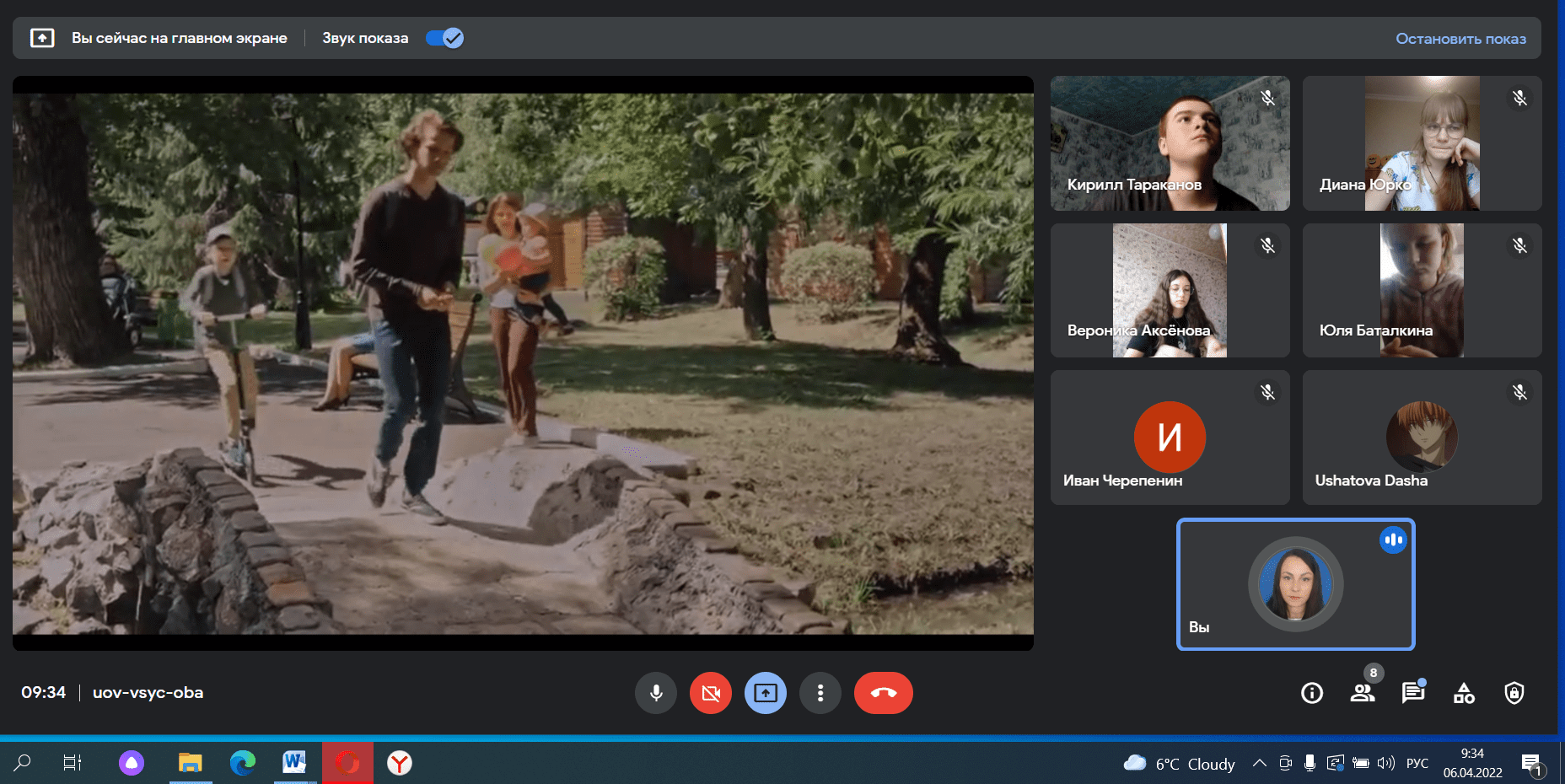This screenshot has width=1565, height=784.
Task: Open Windows taskbar search icon
Action: coord(23,763)
